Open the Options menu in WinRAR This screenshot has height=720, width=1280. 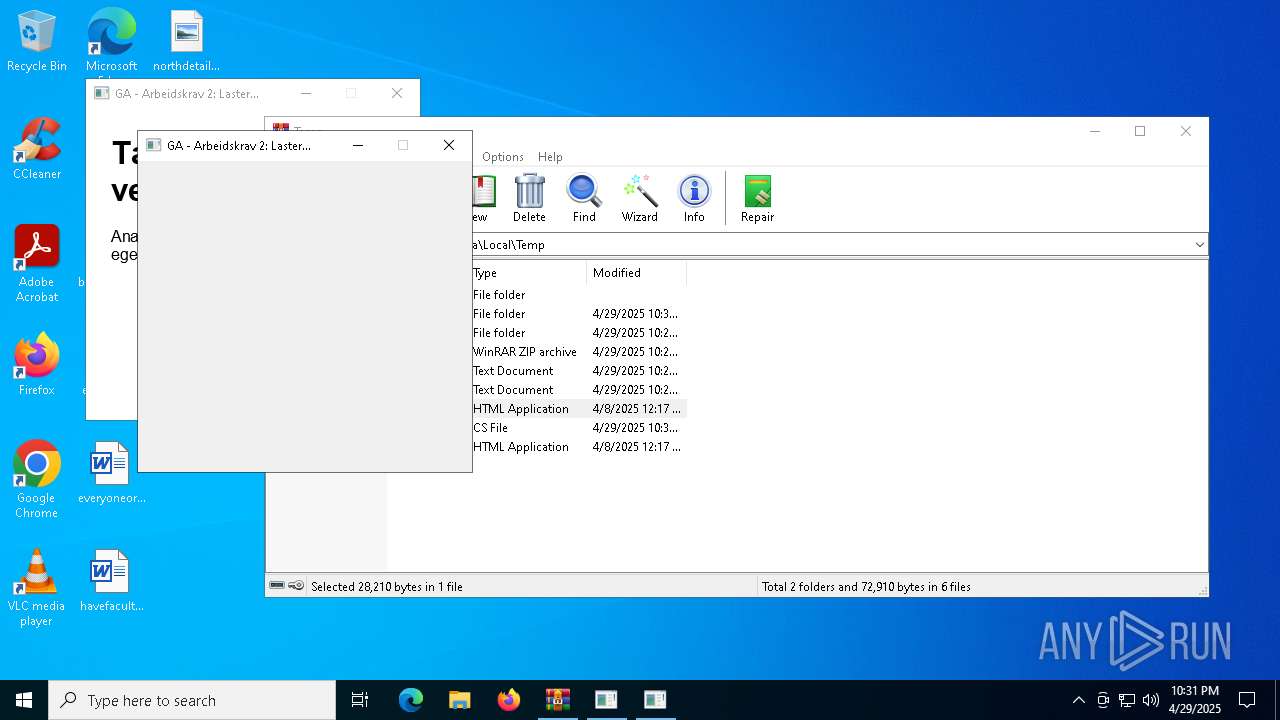(502, 157)
